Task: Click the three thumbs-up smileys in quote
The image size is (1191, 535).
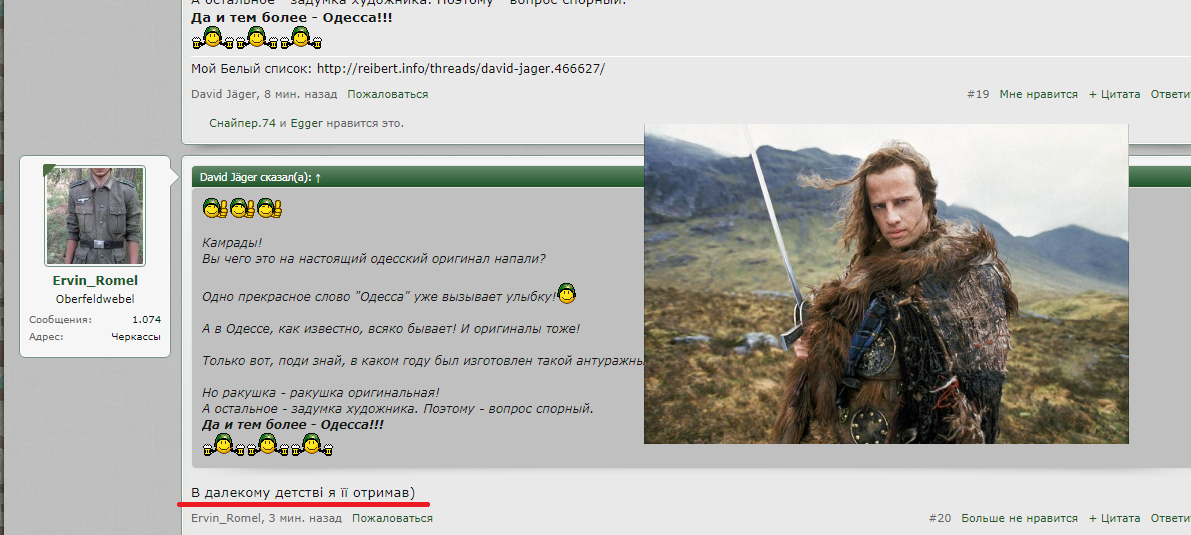Action: click(x=242, y=207)
